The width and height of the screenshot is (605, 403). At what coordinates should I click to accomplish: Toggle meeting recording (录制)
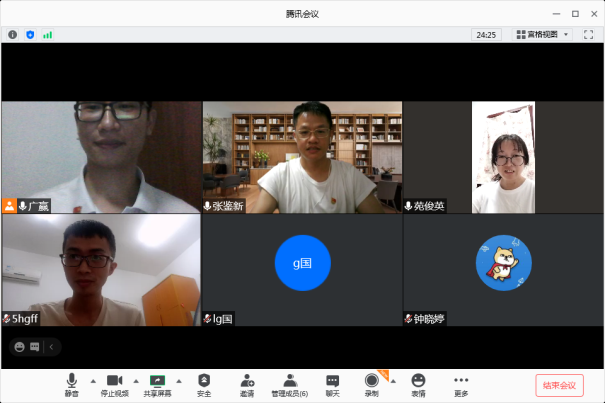click(x=372, y=383)
